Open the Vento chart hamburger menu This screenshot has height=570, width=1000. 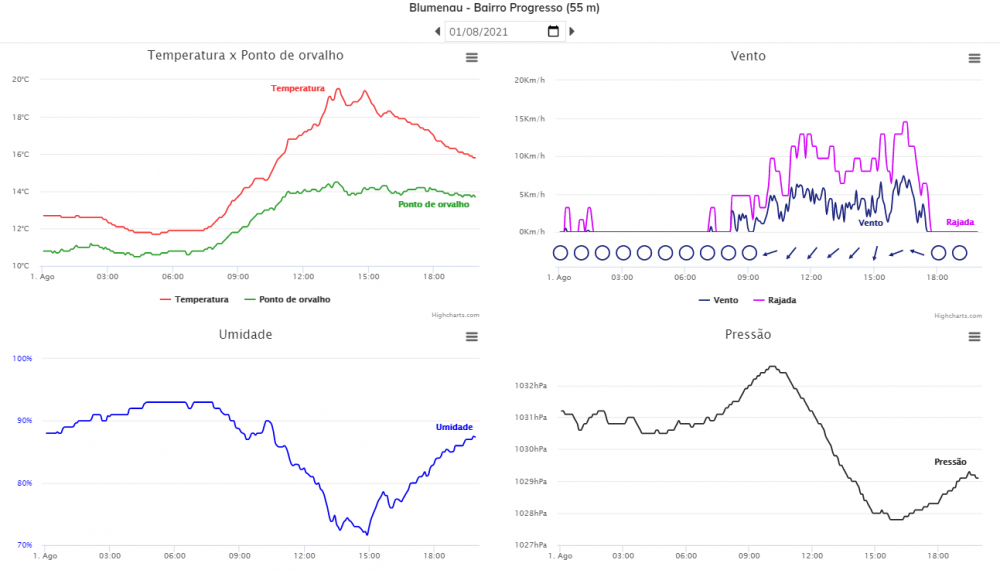pos(974,58)
